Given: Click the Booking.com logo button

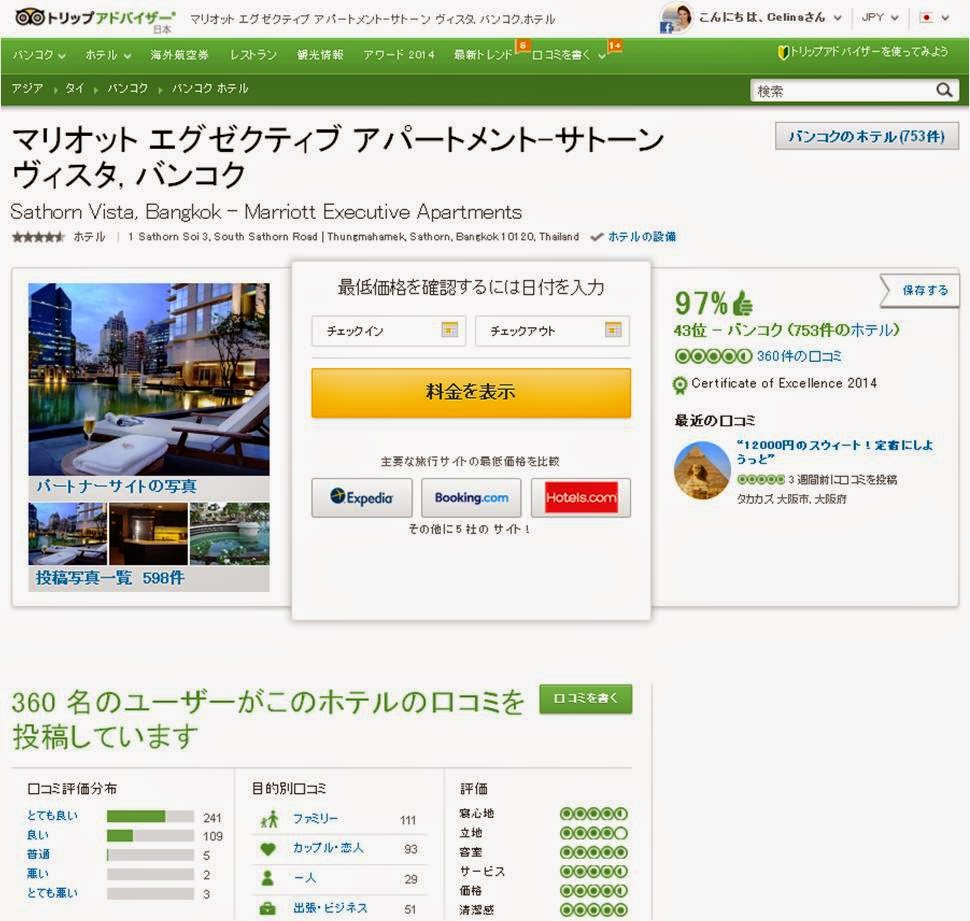Looking at the screenshot, I should pos(471,497).
